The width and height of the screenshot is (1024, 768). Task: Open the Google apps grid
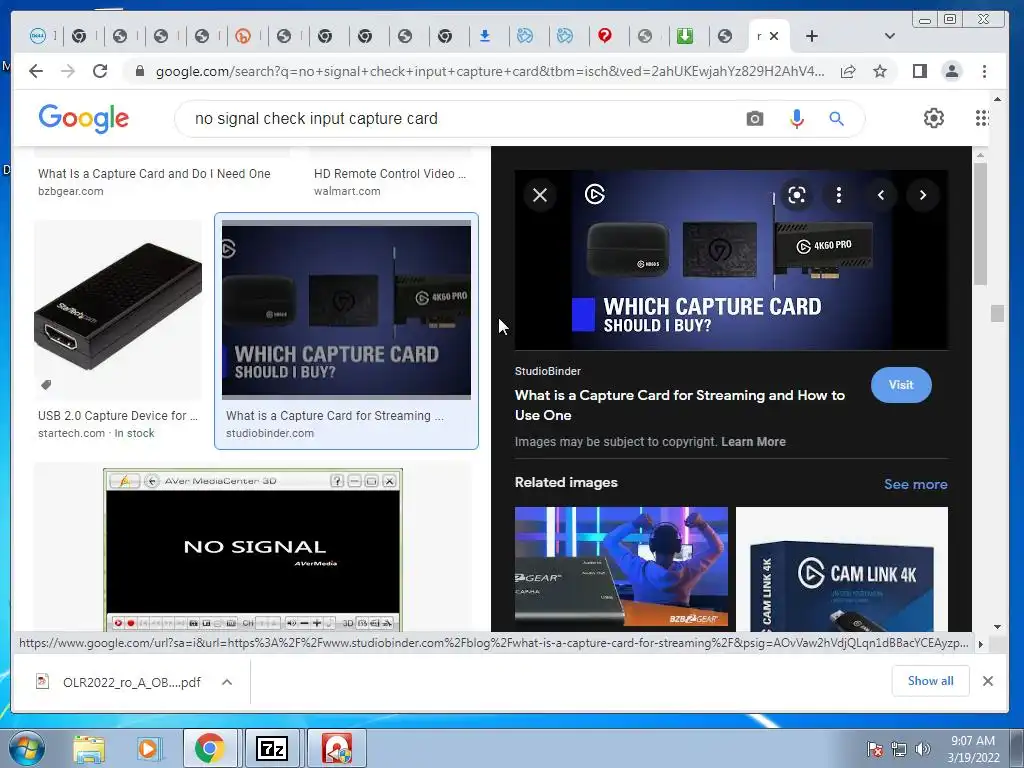tap(982, 118)
